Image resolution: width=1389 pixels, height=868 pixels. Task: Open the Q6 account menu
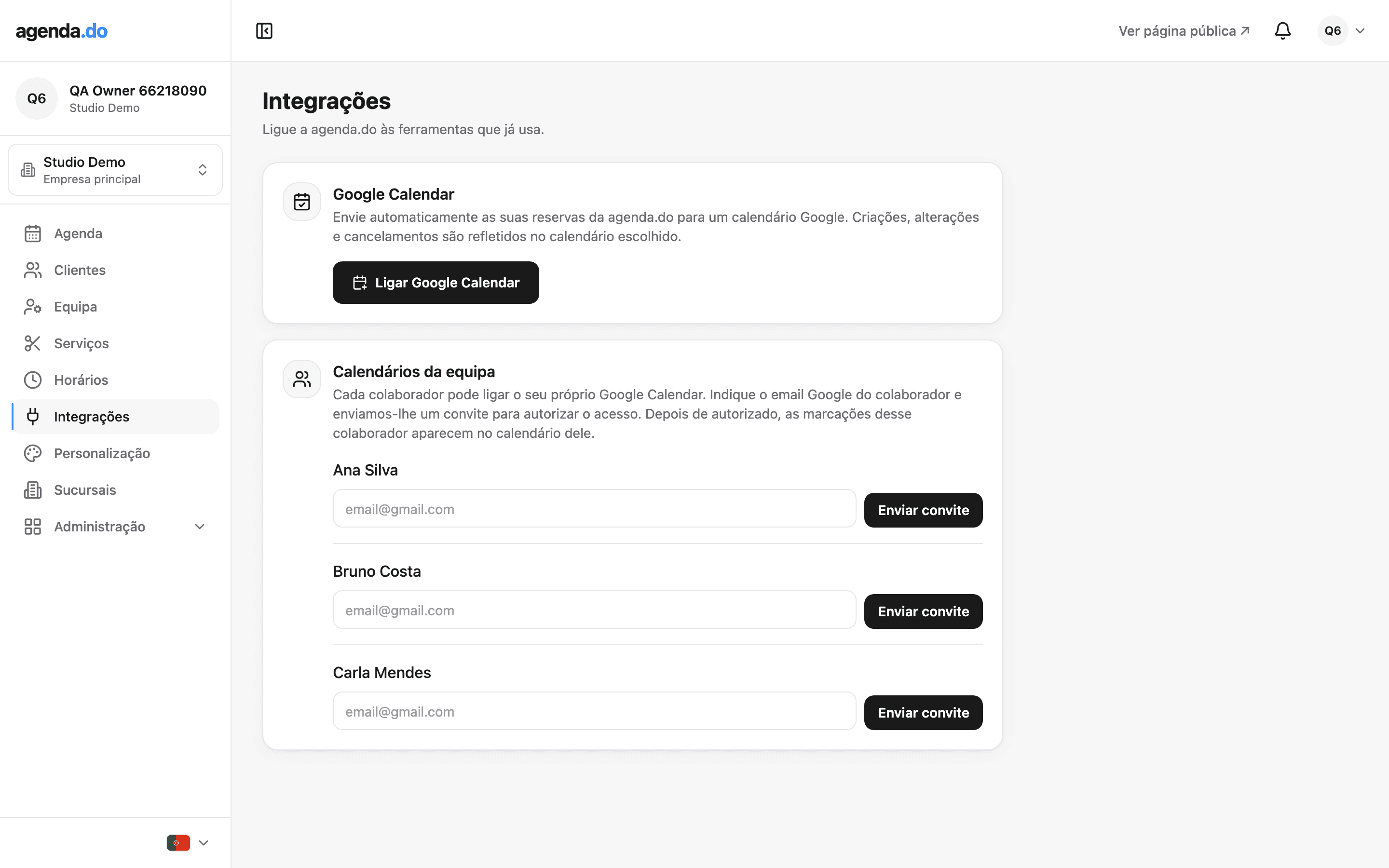click(1342, 31)
